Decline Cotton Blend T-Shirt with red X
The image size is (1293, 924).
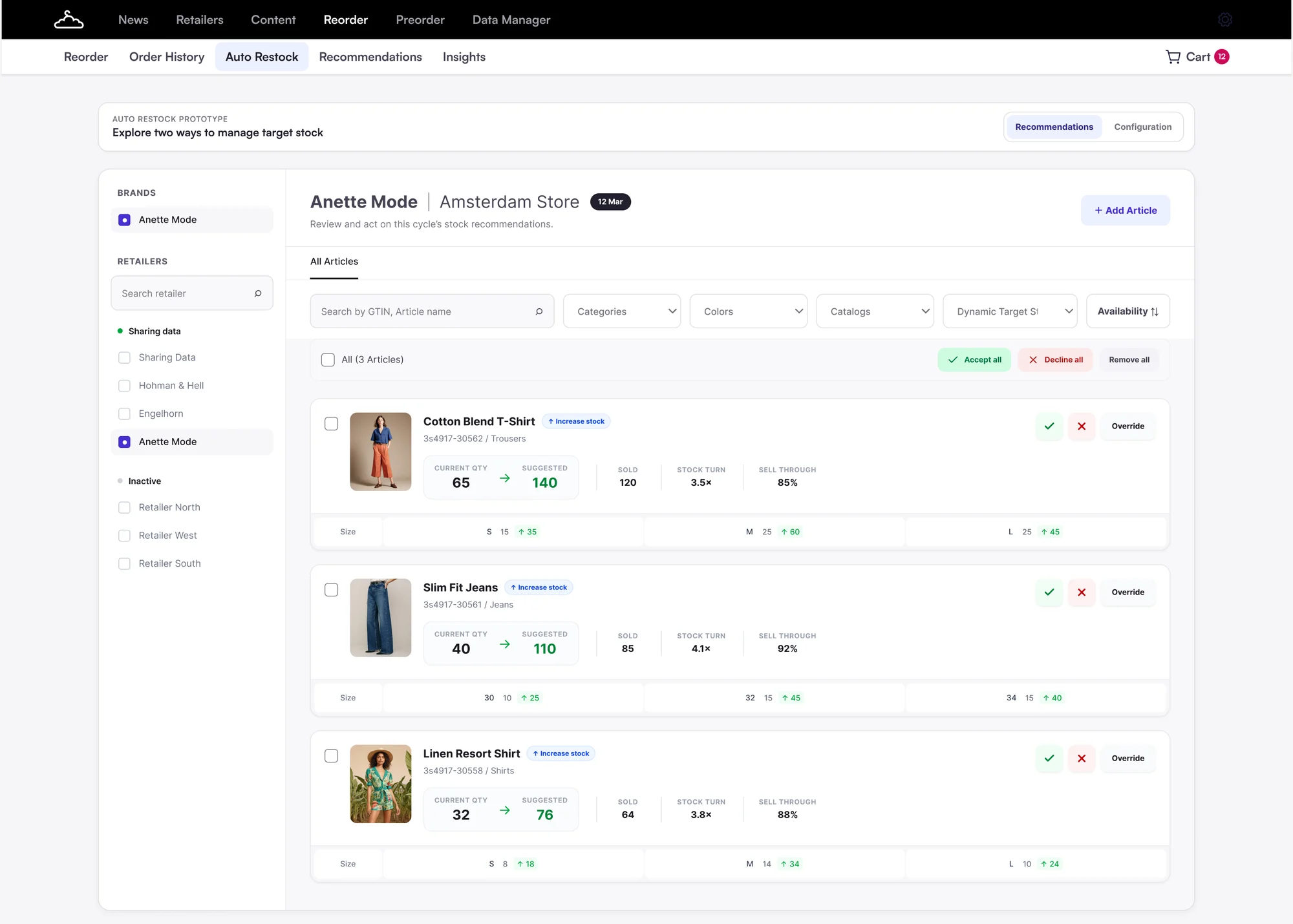click(1082, 426)
